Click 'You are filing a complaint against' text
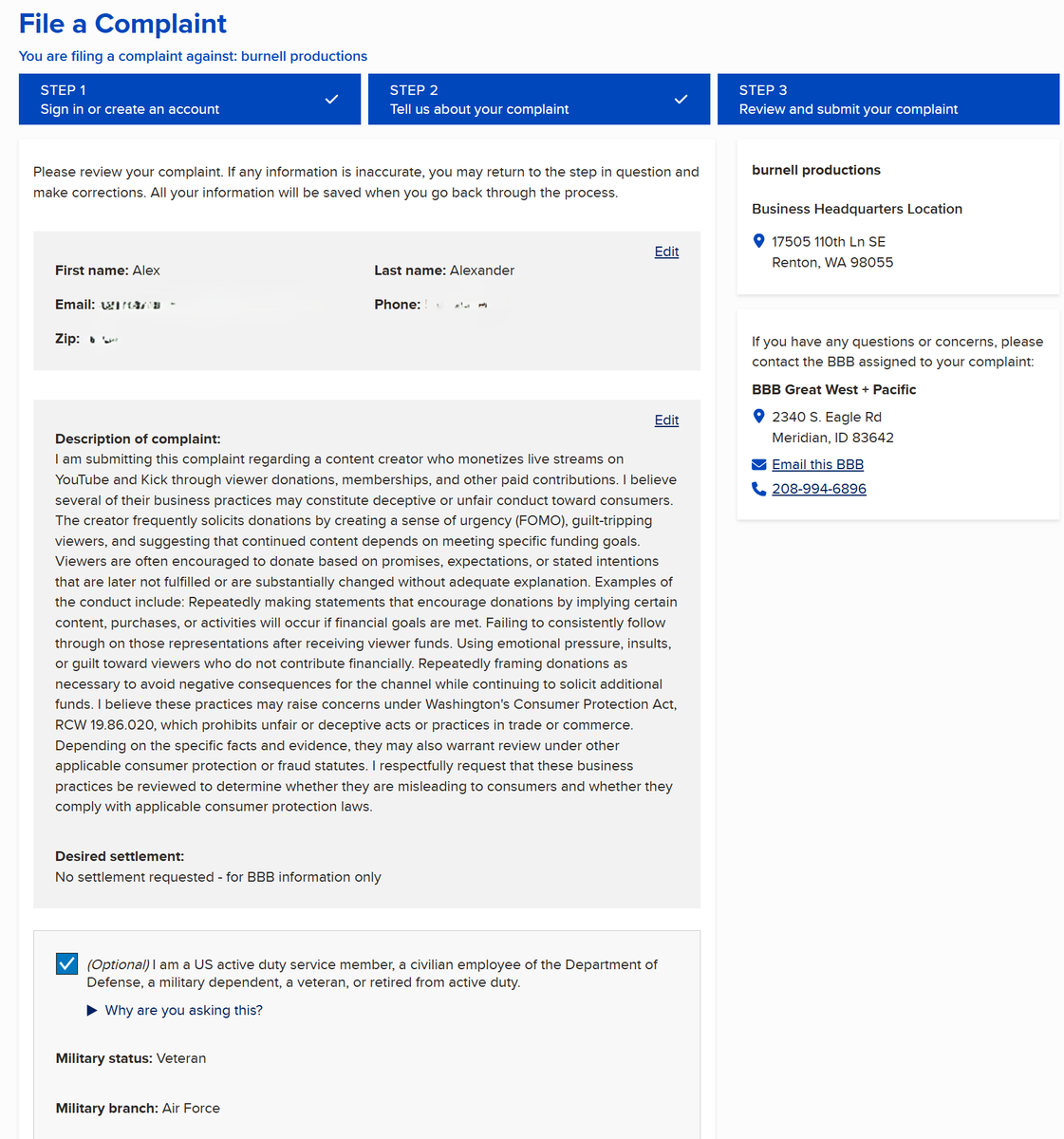 click(193, 56)
